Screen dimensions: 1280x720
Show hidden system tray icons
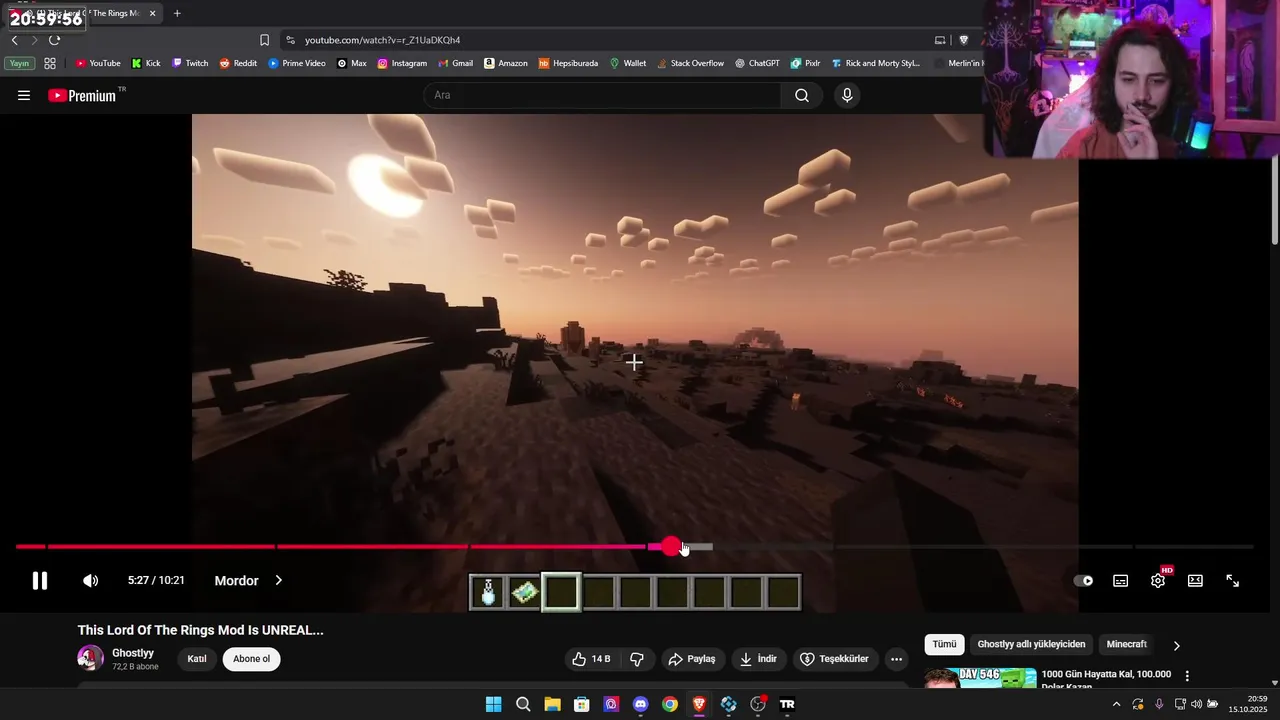1116,704
